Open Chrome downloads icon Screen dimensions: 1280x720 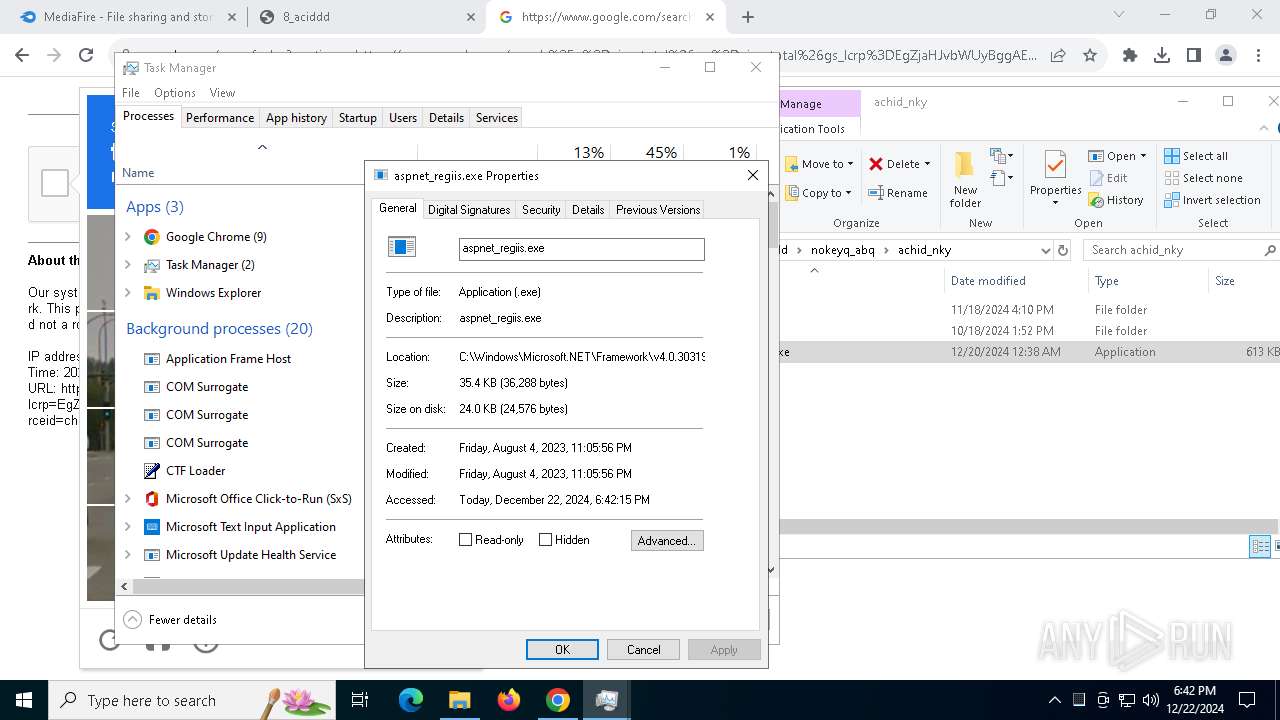pyautogui.click(x=1162, y=56)
